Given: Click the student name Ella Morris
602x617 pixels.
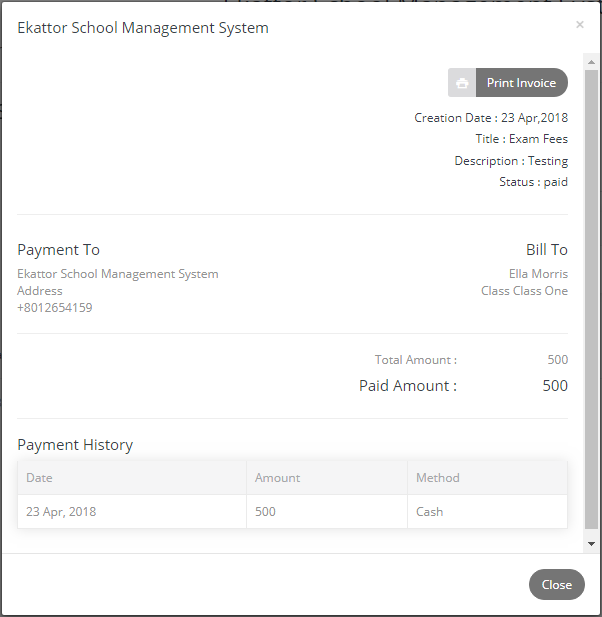Looking at the screenshot, I should point(538,274).
